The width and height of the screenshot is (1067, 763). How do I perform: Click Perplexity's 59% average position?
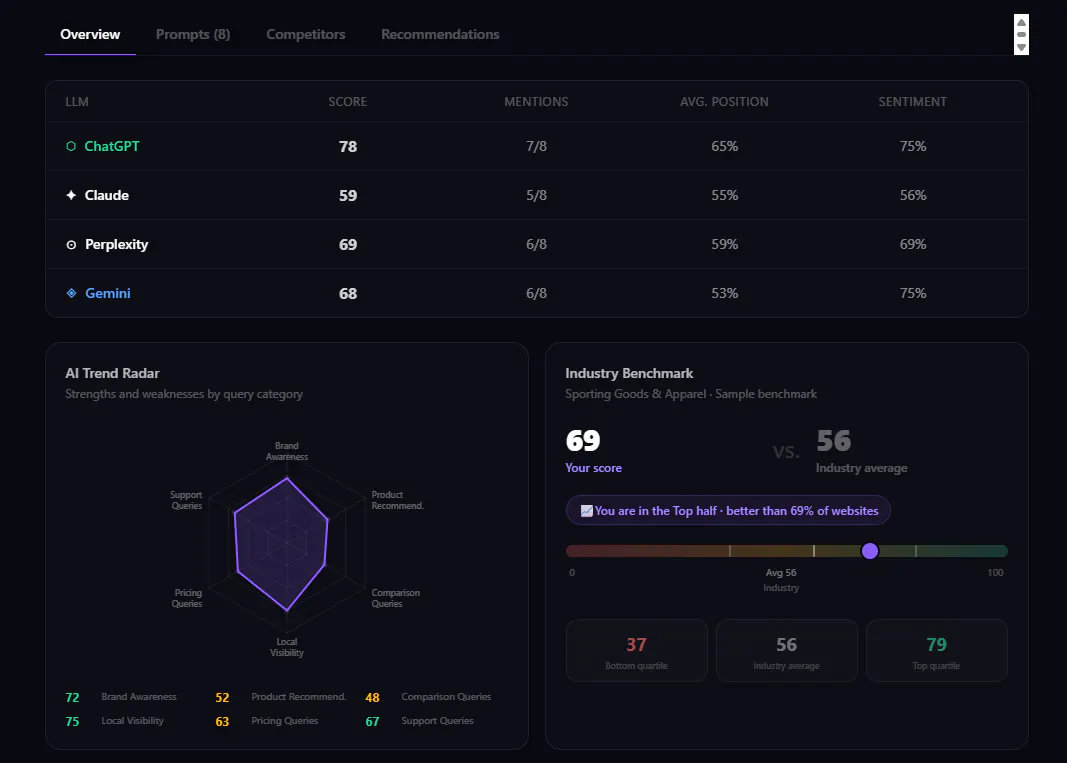(725, 244)
